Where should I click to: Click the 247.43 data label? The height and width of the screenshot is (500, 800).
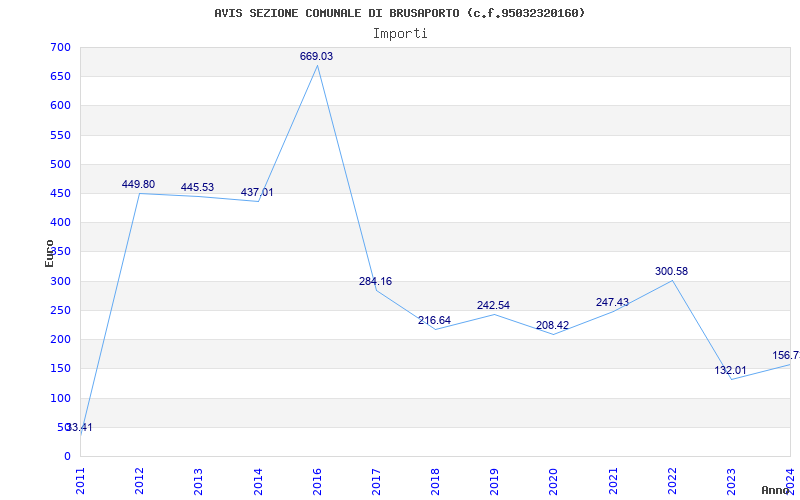pos(612,303)
